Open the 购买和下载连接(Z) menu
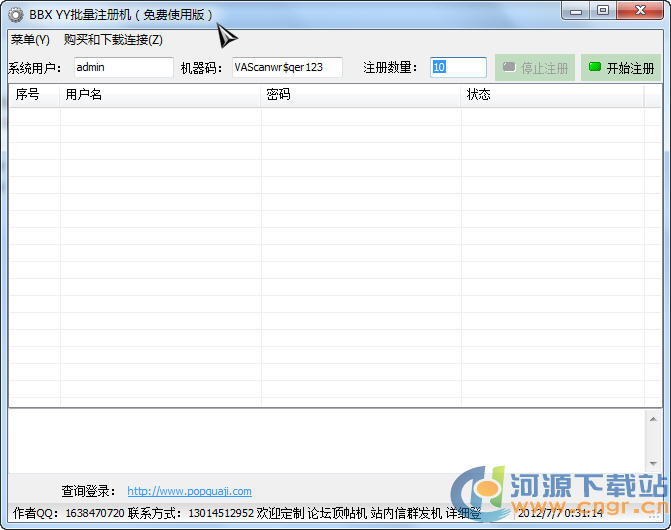 point(113,40)
